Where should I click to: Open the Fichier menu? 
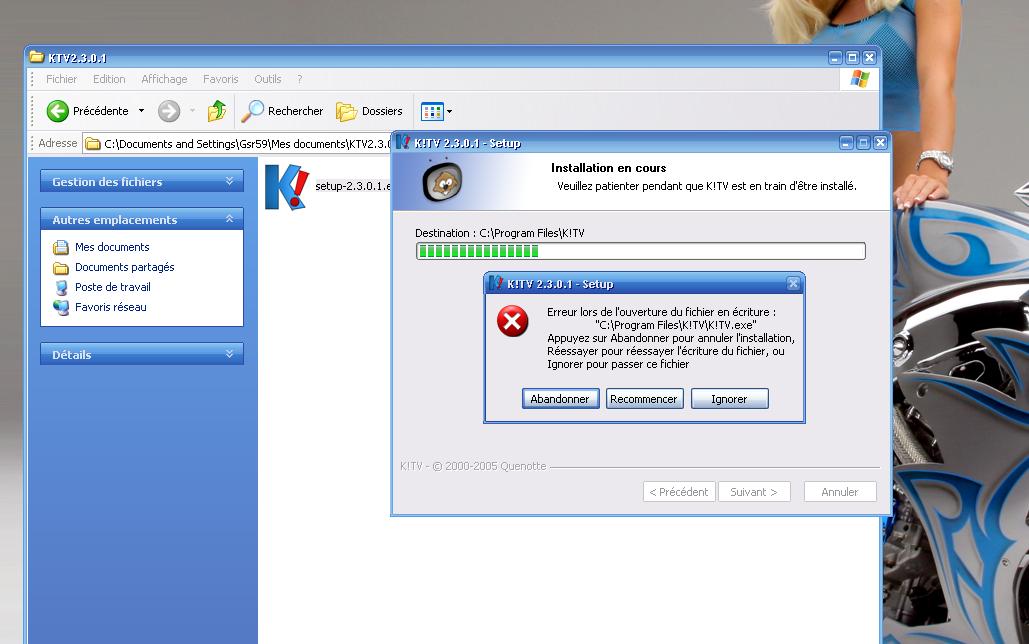pyautogui.click(x=61, y=79)
